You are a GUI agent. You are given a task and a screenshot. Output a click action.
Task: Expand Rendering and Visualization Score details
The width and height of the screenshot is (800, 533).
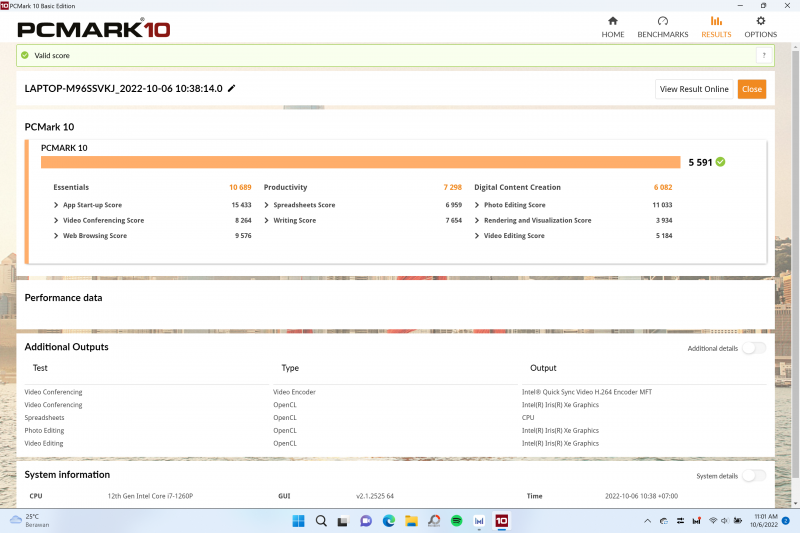click(477, 220)
